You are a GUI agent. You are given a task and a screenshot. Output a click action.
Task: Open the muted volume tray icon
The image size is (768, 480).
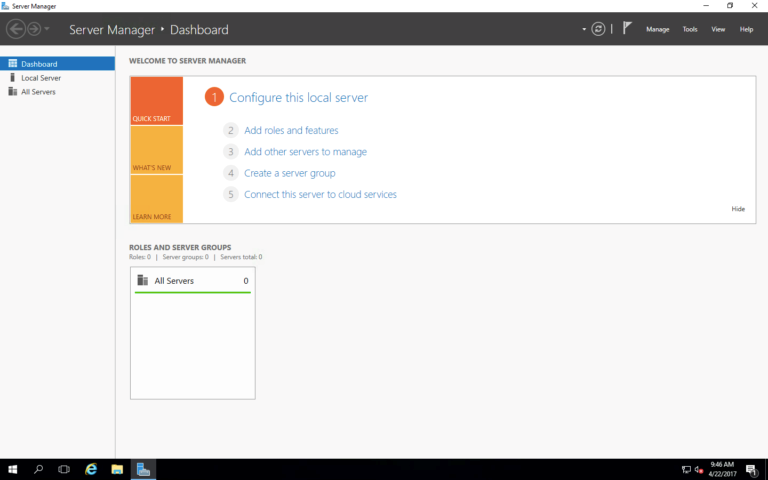pyautogui.click(x=699, y=470)
